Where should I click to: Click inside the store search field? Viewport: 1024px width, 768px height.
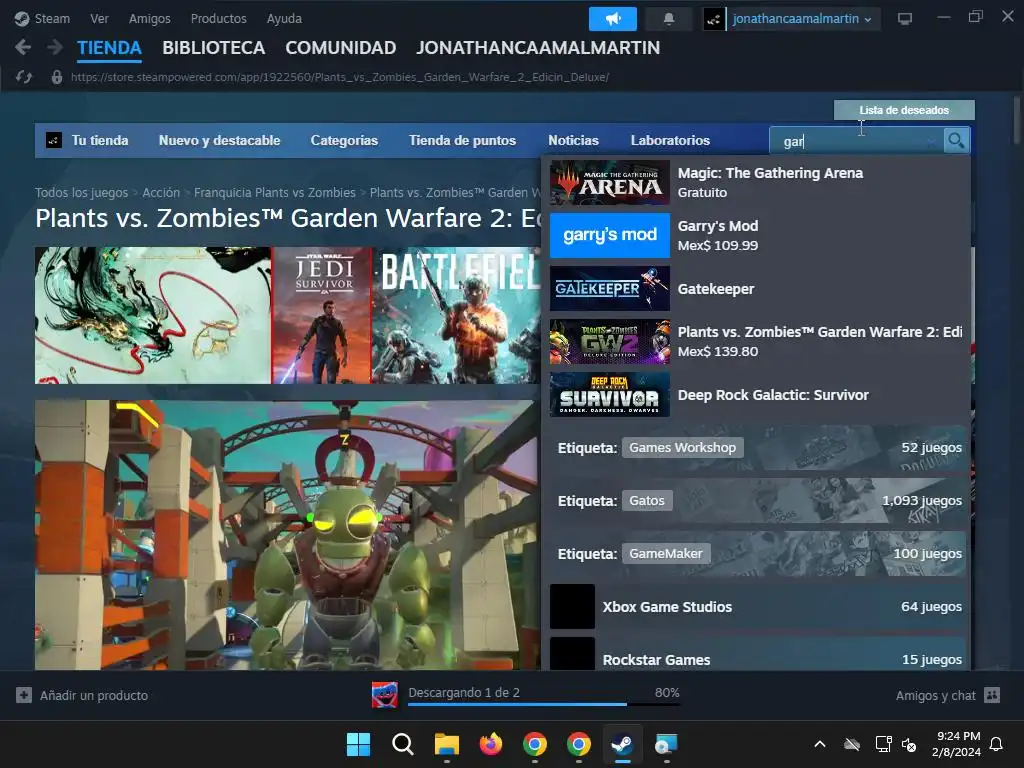coord(856,140)
